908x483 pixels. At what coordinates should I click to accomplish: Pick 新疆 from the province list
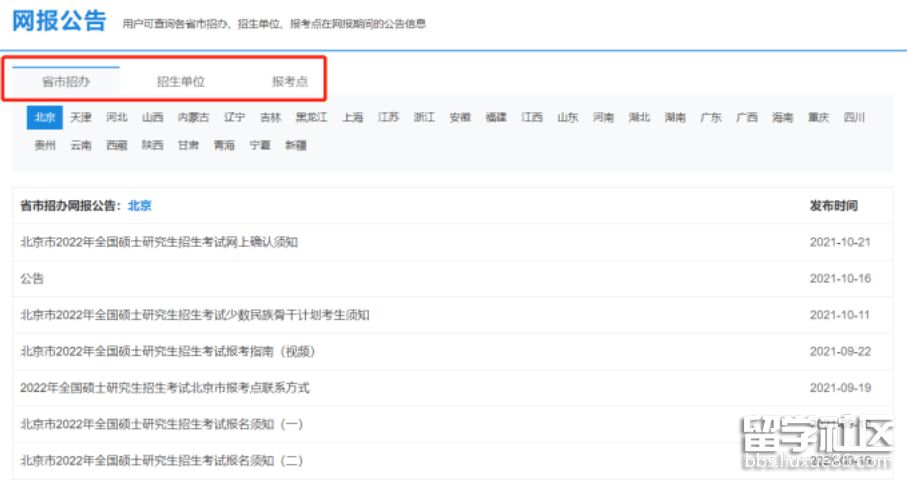[x=295, y=145]
